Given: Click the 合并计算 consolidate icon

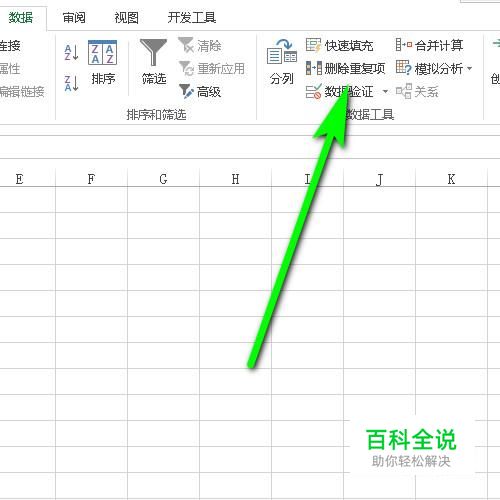Looking at the screenshot, I should click(404, 45).
